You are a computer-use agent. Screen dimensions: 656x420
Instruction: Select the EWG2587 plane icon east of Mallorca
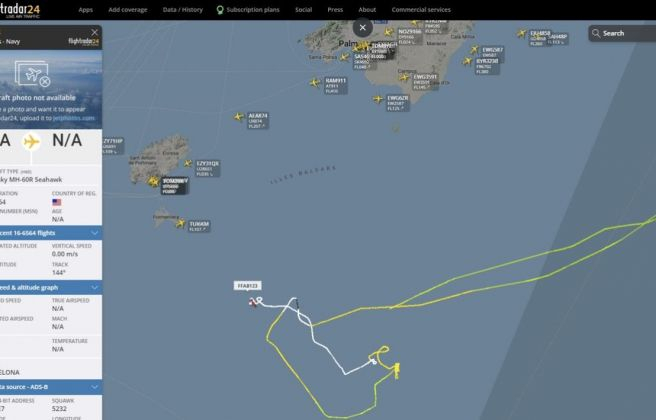pyautogui.click(x=474, y=50)
